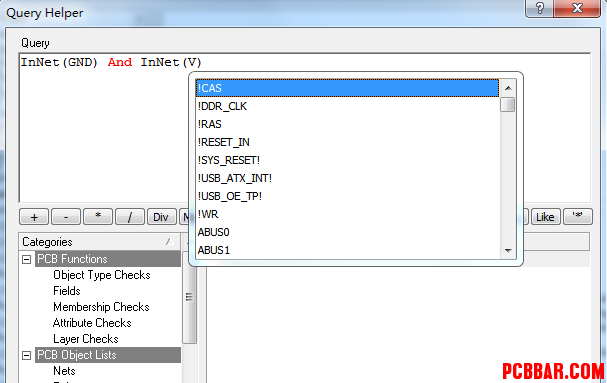Insert the multiply asterisk operator
Image resolution: width=607 pixels, height=383 pixels.
[98, 217]
